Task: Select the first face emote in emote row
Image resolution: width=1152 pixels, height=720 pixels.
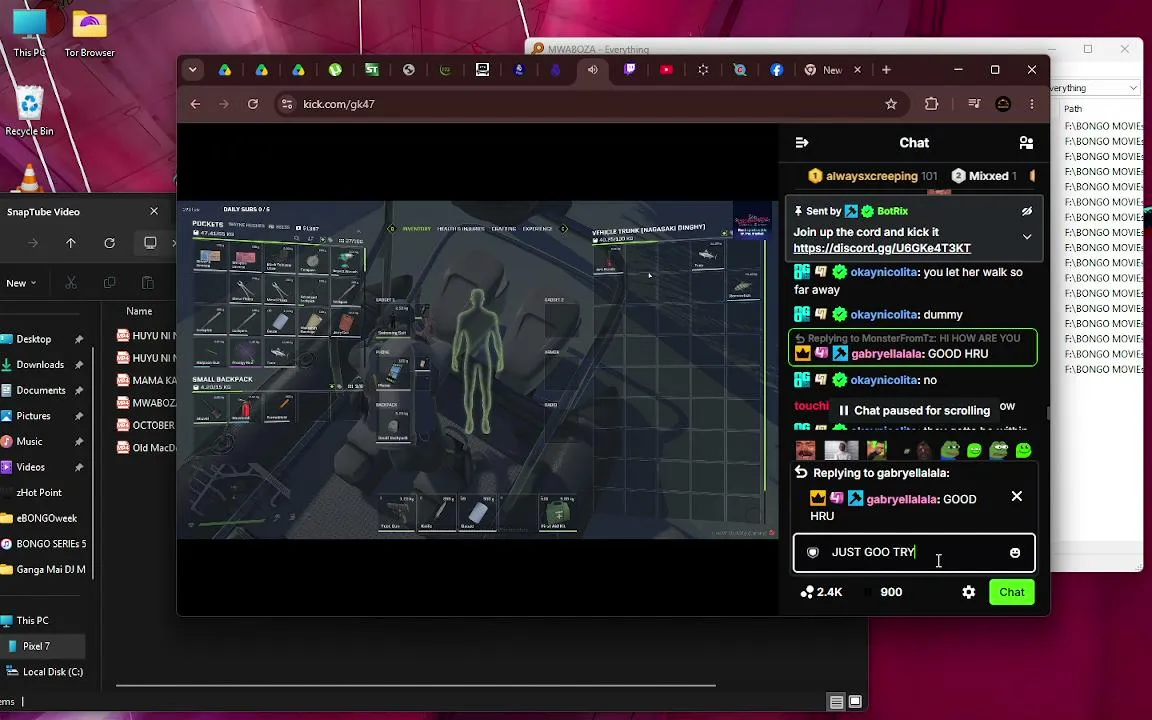Action: tap(805, 449)
